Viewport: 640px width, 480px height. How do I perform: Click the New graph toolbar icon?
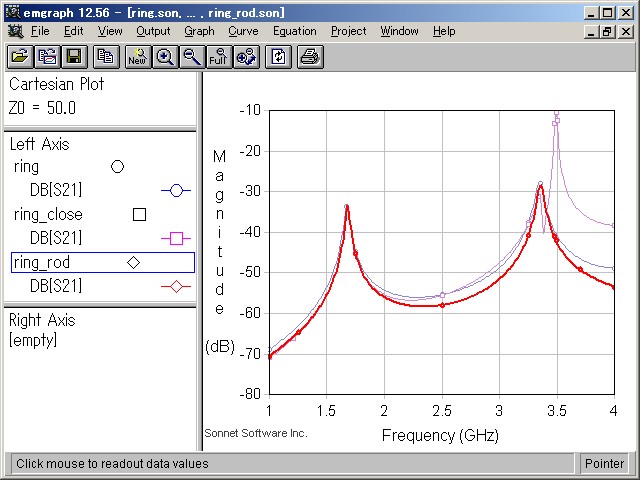point(138,57)
